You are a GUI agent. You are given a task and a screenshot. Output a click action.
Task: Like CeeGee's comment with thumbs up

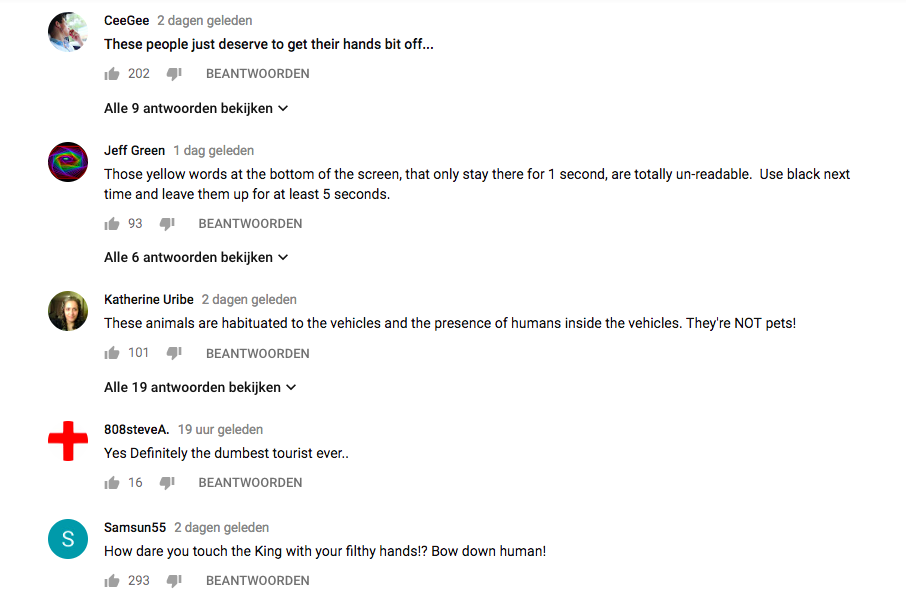112,74
